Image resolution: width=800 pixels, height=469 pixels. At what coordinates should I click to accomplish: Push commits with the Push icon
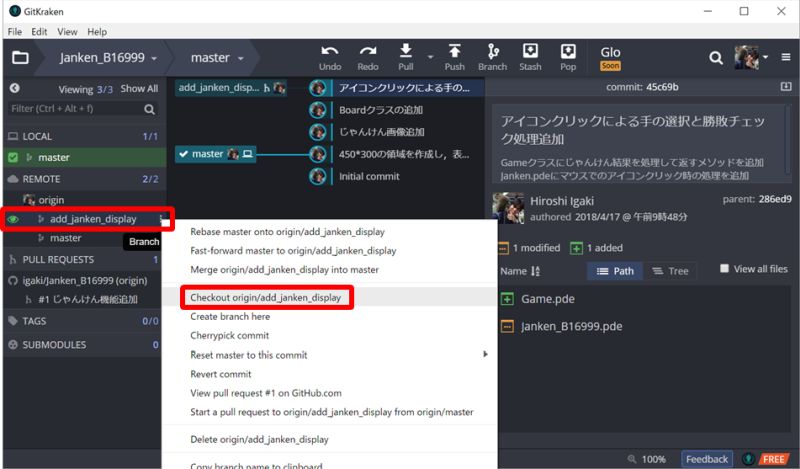pos(454,51)
